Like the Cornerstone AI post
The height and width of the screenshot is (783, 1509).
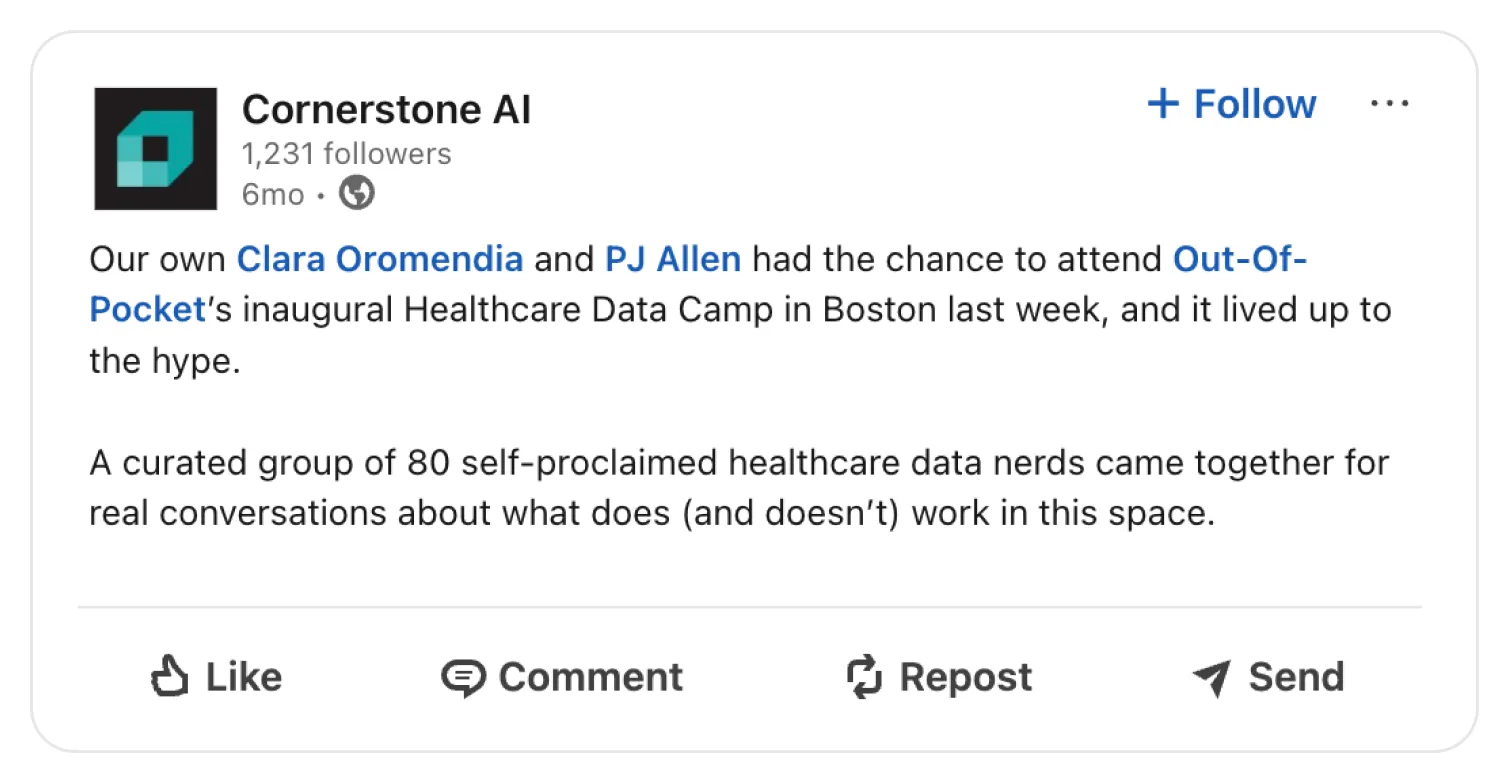click(x=215, y=676)
